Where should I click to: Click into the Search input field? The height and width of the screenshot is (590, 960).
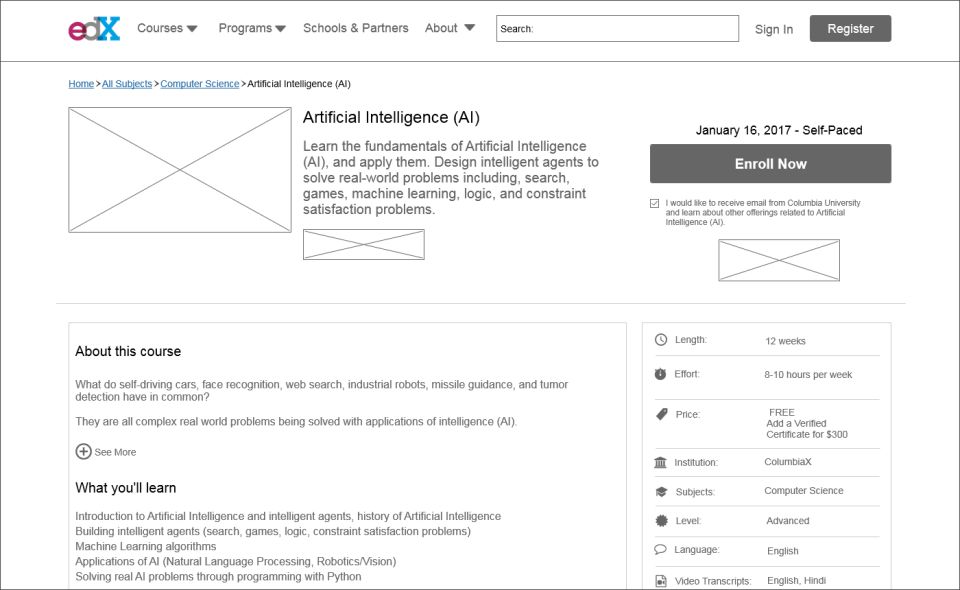tap(635, 29)
